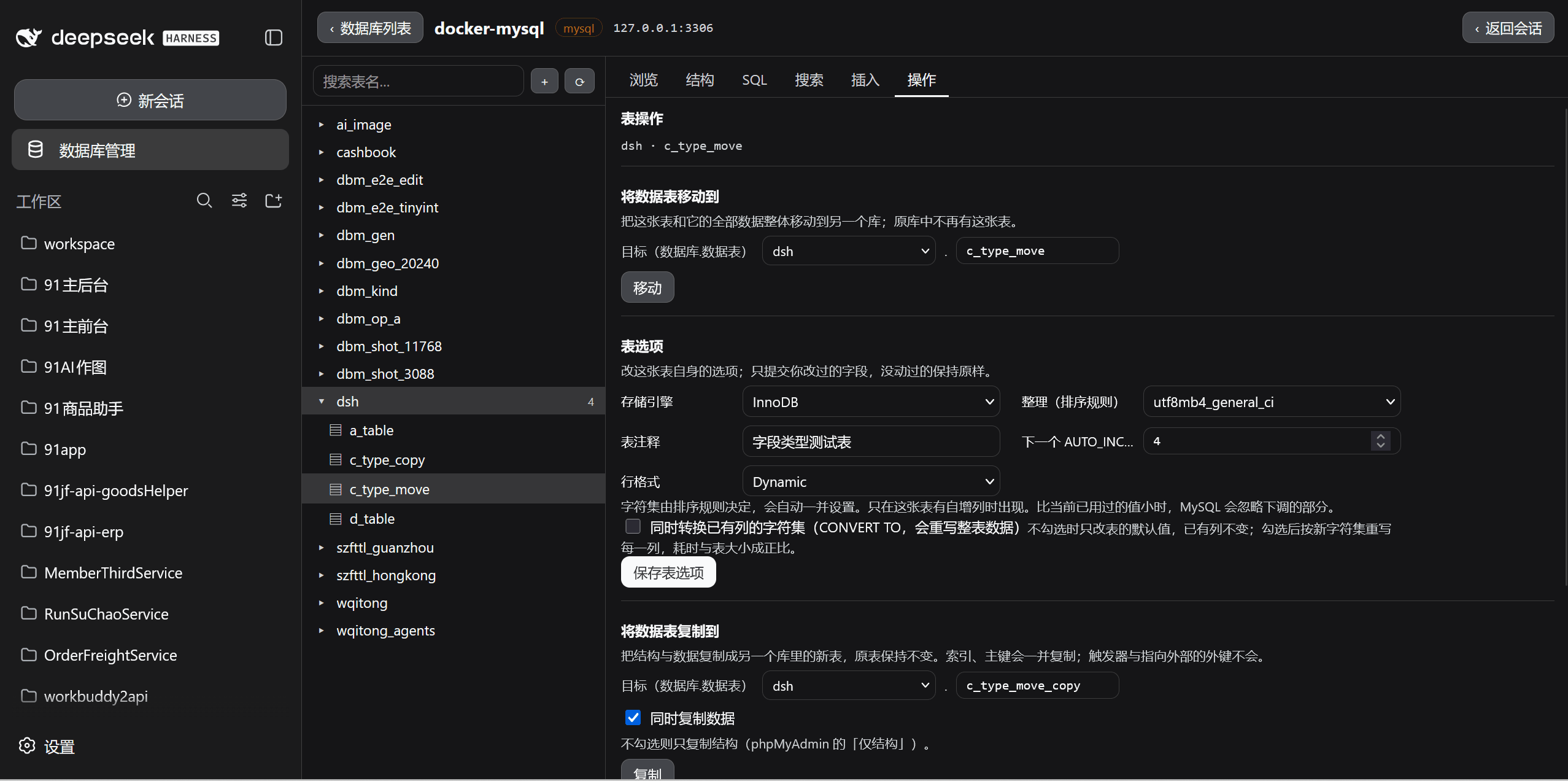Collapse the sidebar panel icon

pyautogui.click(x=274, y=37)
